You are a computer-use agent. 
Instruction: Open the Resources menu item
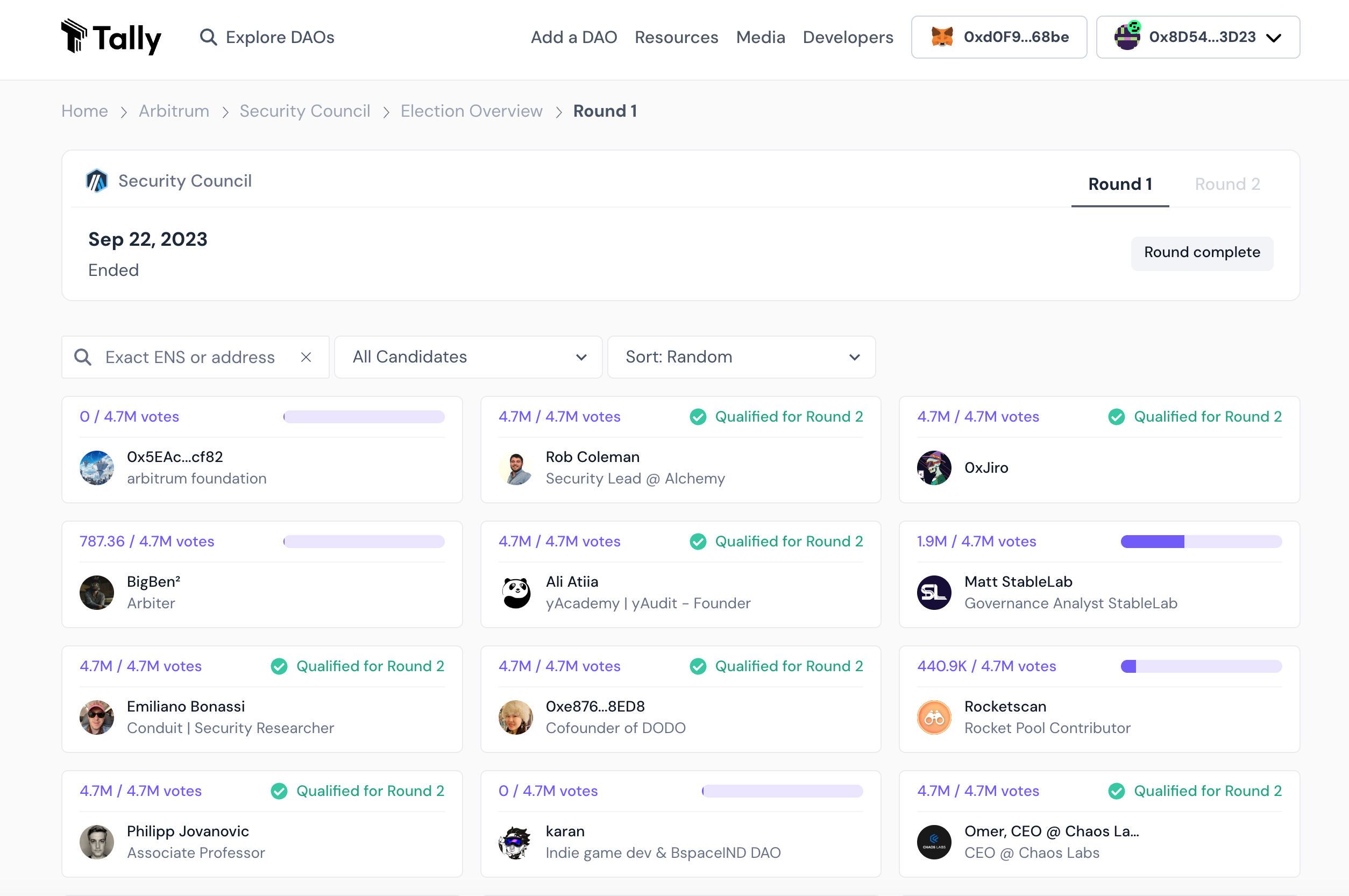tap(677, 37)
